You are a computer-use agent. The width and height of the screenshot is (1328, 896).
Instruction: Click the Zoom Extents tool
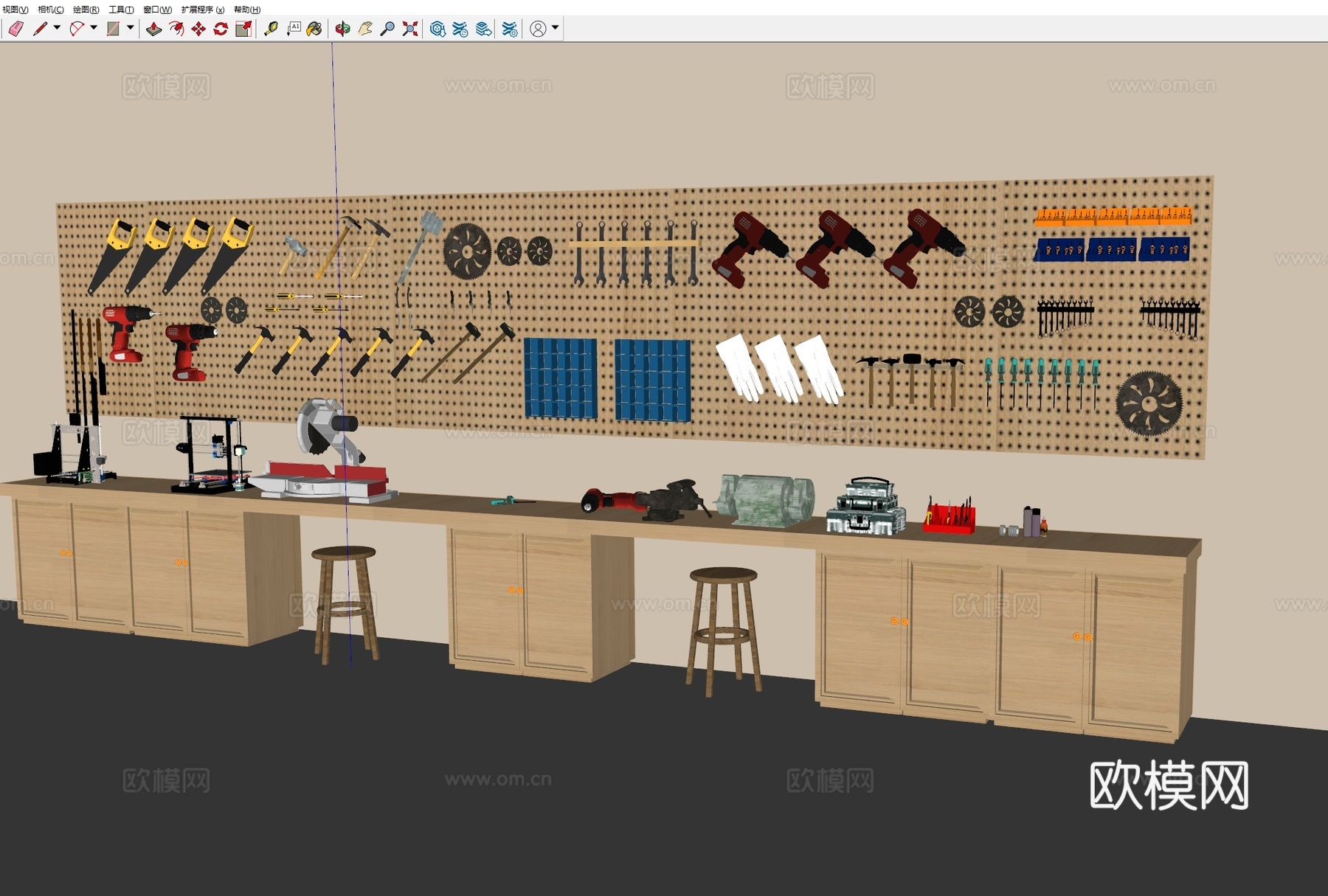click(x=410, y=29)
